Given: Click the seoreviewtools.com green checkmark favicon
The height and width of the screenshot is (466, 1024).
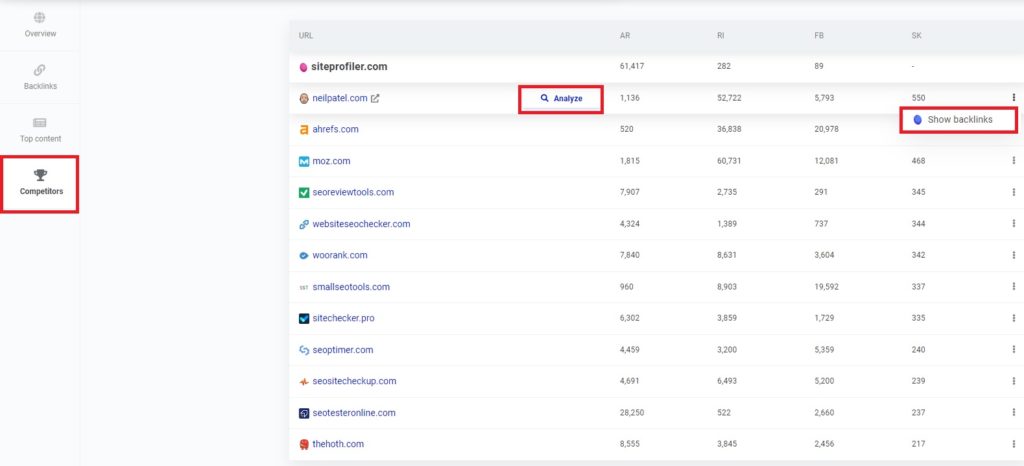Looking at the screenshot, I should 304,193.
